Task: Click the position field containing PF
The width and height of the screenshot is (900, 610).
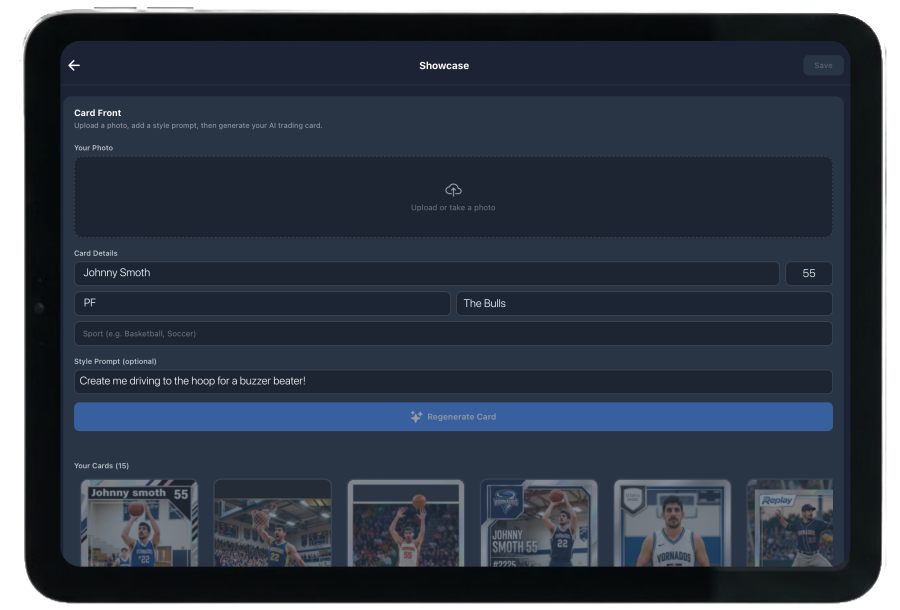Action: pos(262,303)
